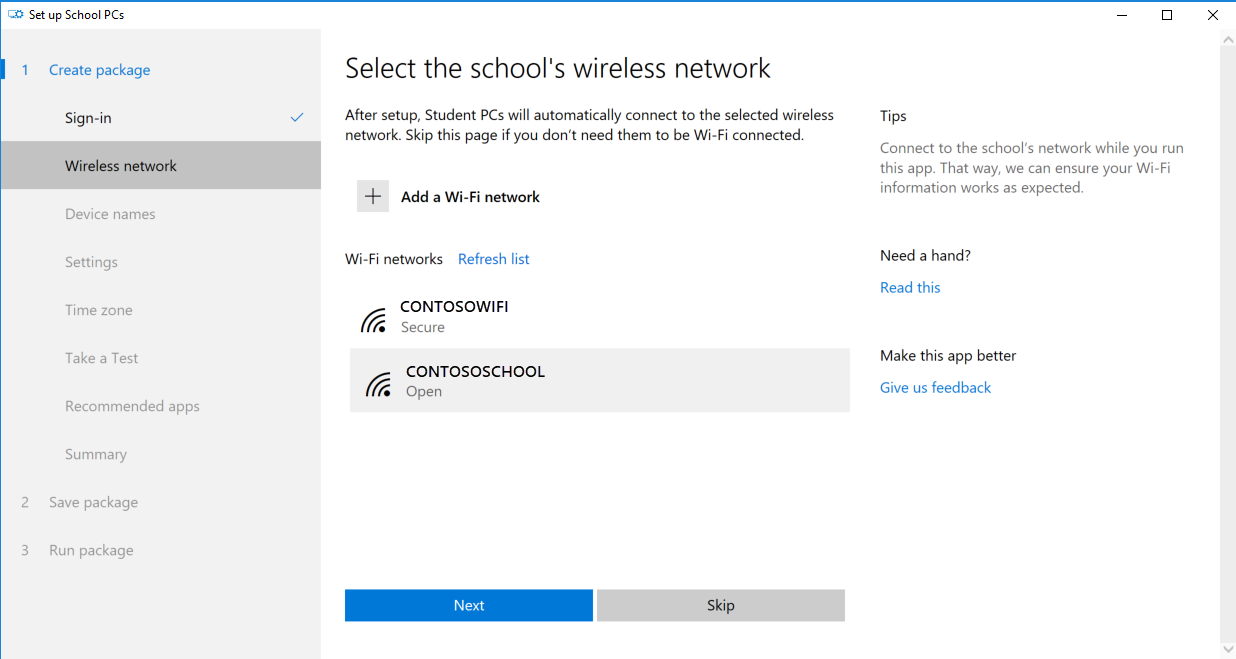The width and height of the screenshot is (1236, 659).
Task: Open the Take a Test step
Action: click(102, 358)
